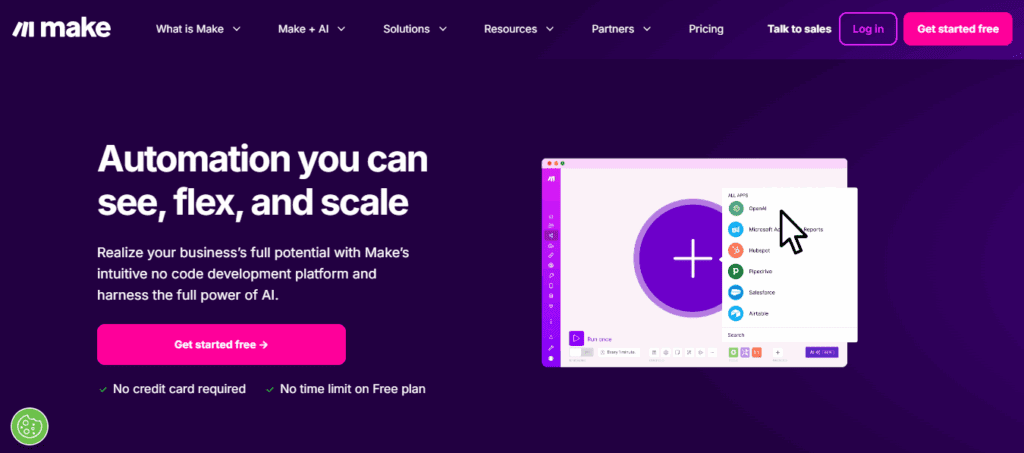Viewport: 1024px width, 453px height.
Task: Click the big plus module circle
Action: (x=692, y=258)
